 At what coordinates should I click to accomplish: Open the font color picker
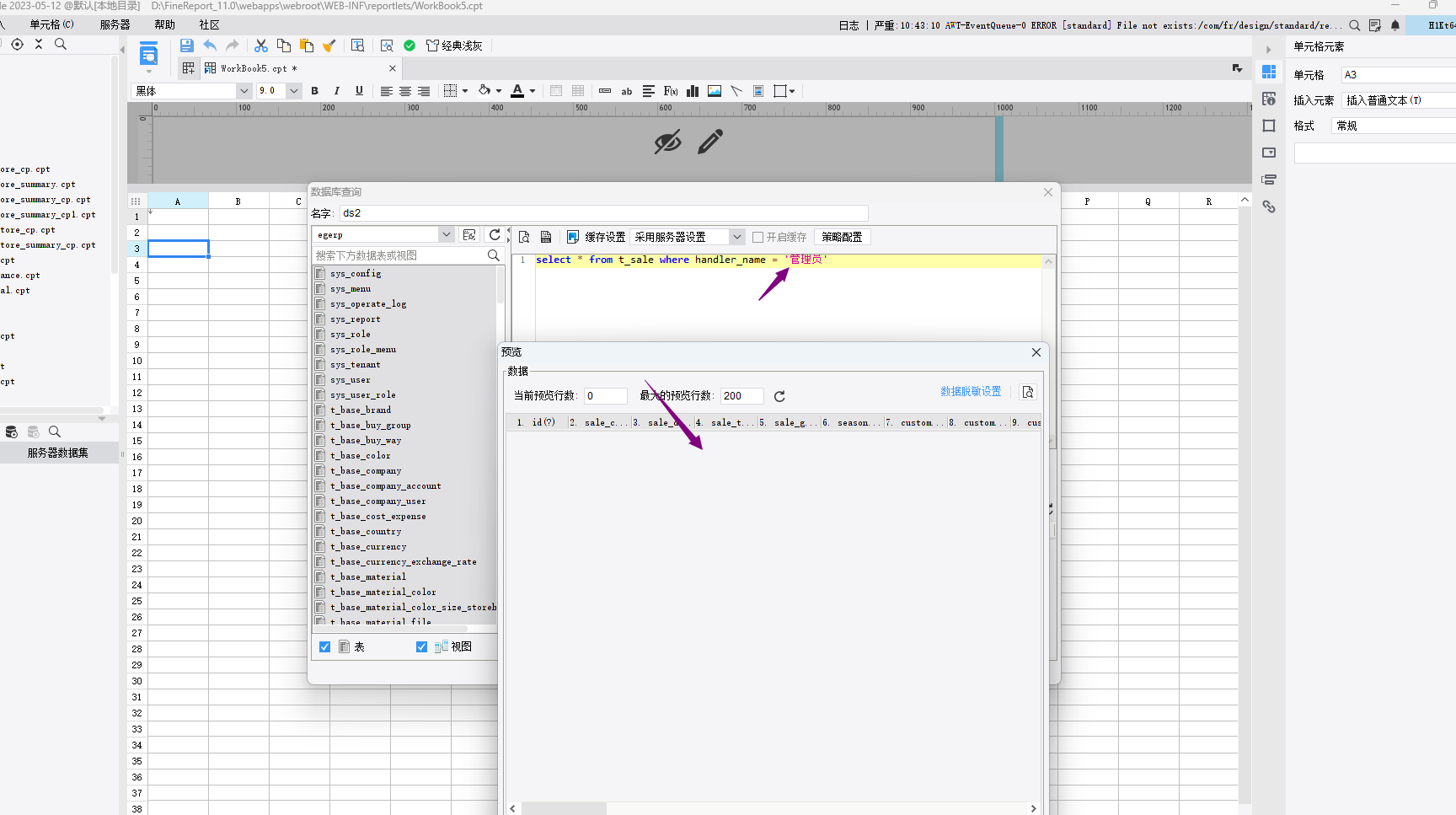533,91
